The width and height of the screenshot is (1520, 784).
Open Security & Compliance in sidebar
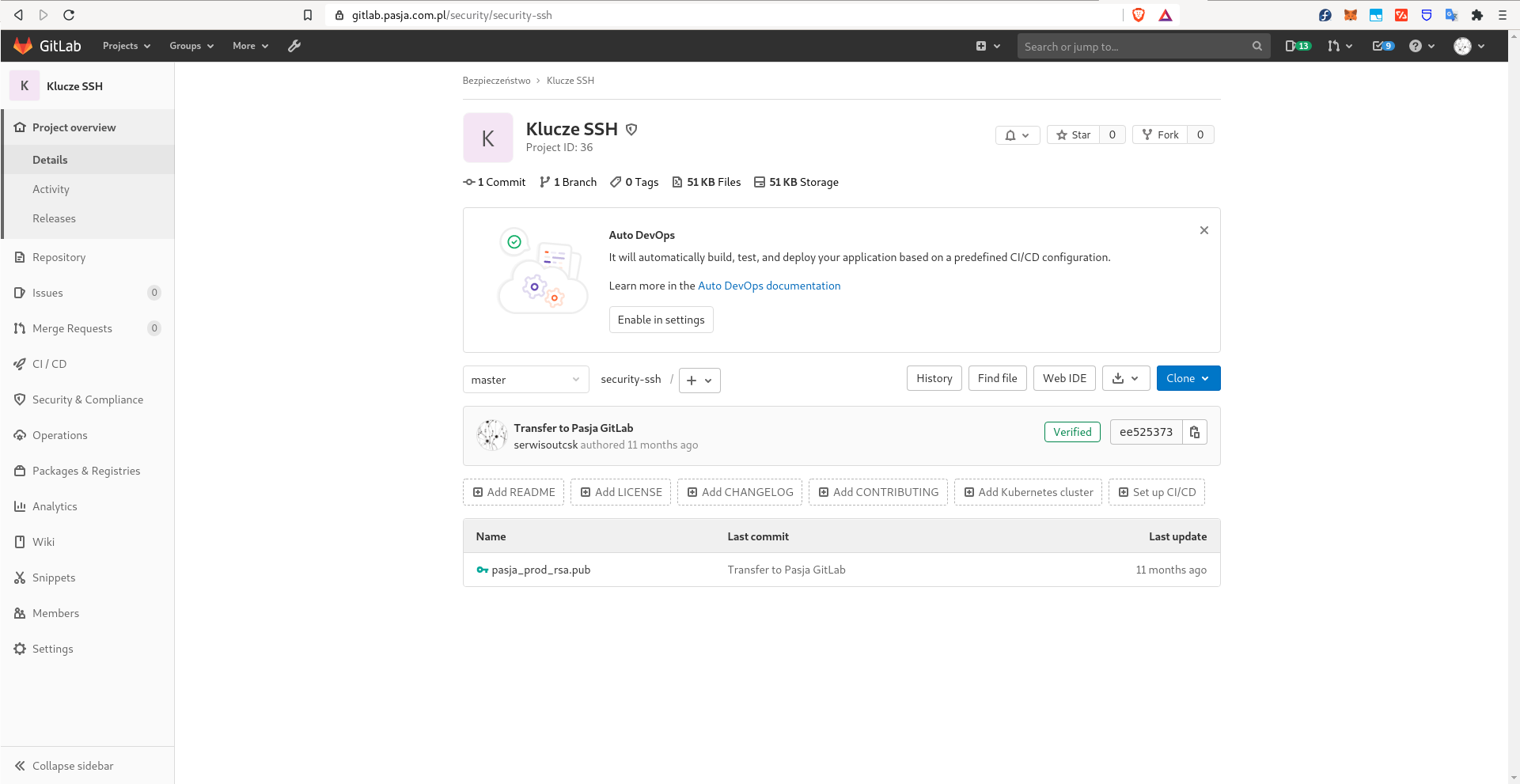(x=87, y=400)
